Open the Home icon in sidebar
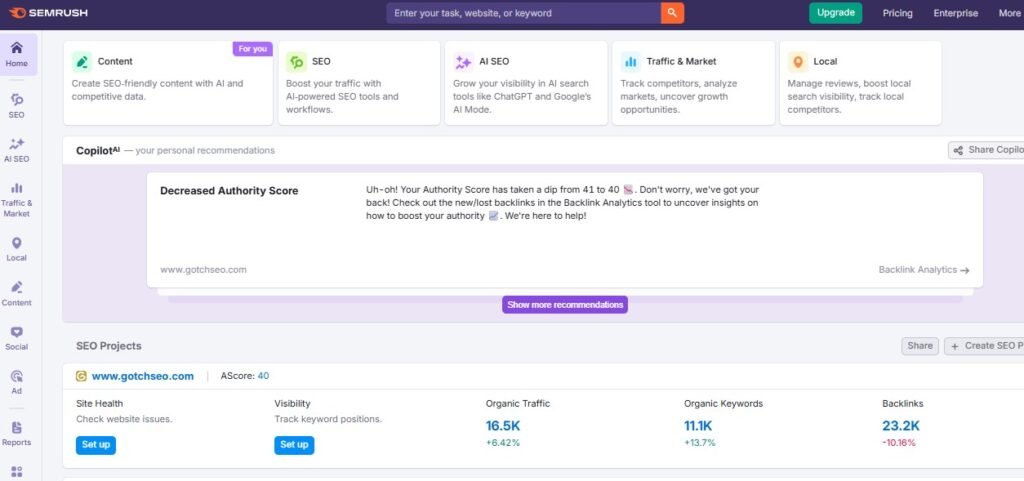Screen dimensions: 1024x481 [17, 48]
